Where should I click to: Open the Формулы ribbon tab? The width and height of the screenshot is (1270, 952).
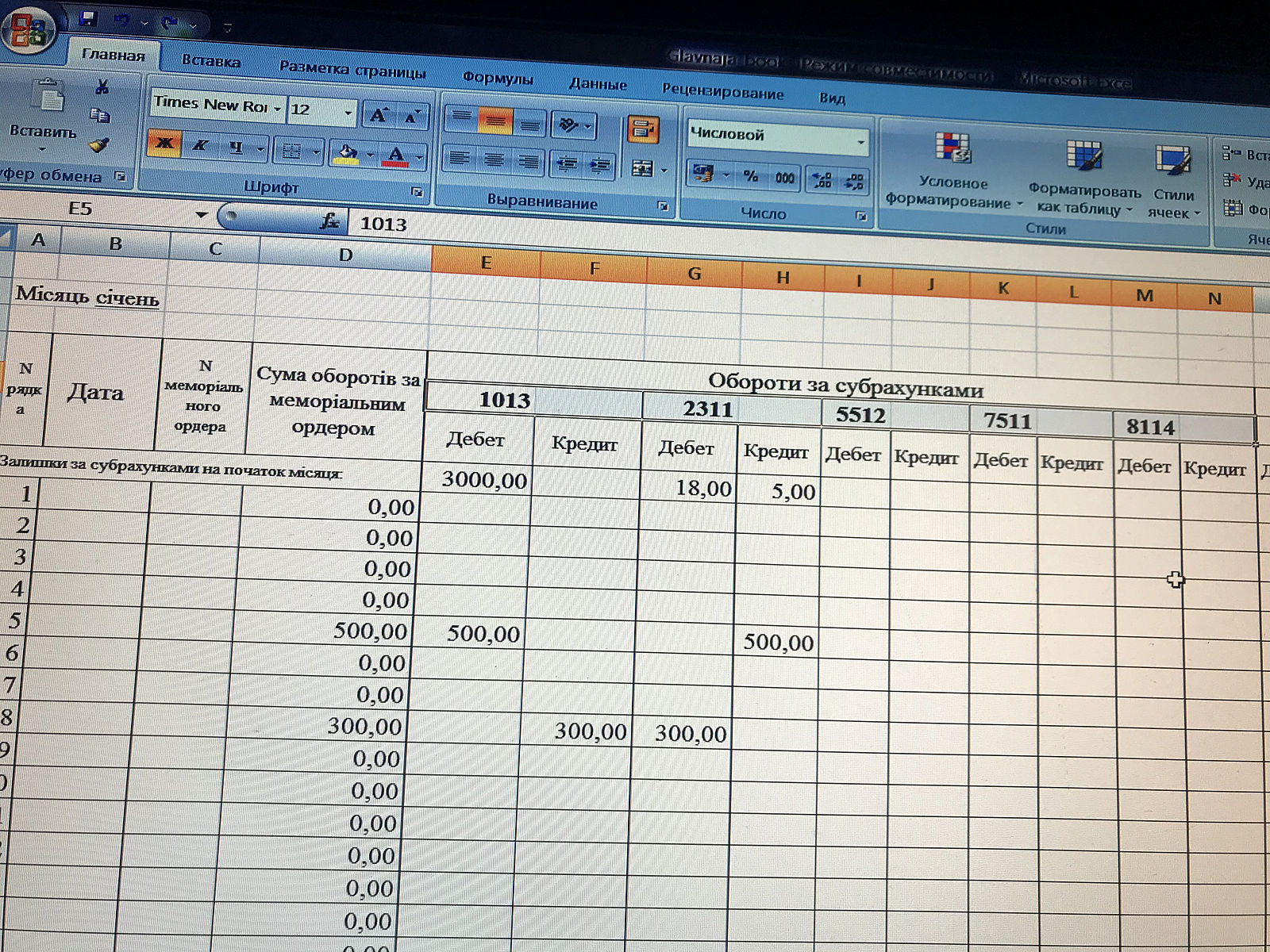pos(498,78)
